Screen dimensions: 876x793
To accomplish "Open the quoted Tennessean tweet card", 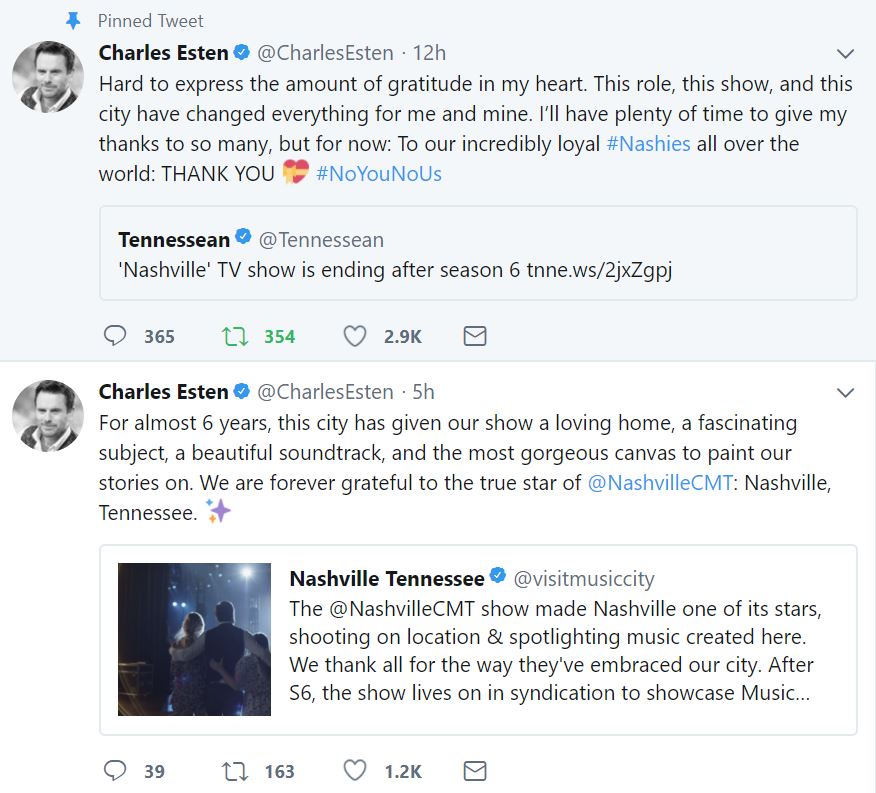I will coord(478,253).
